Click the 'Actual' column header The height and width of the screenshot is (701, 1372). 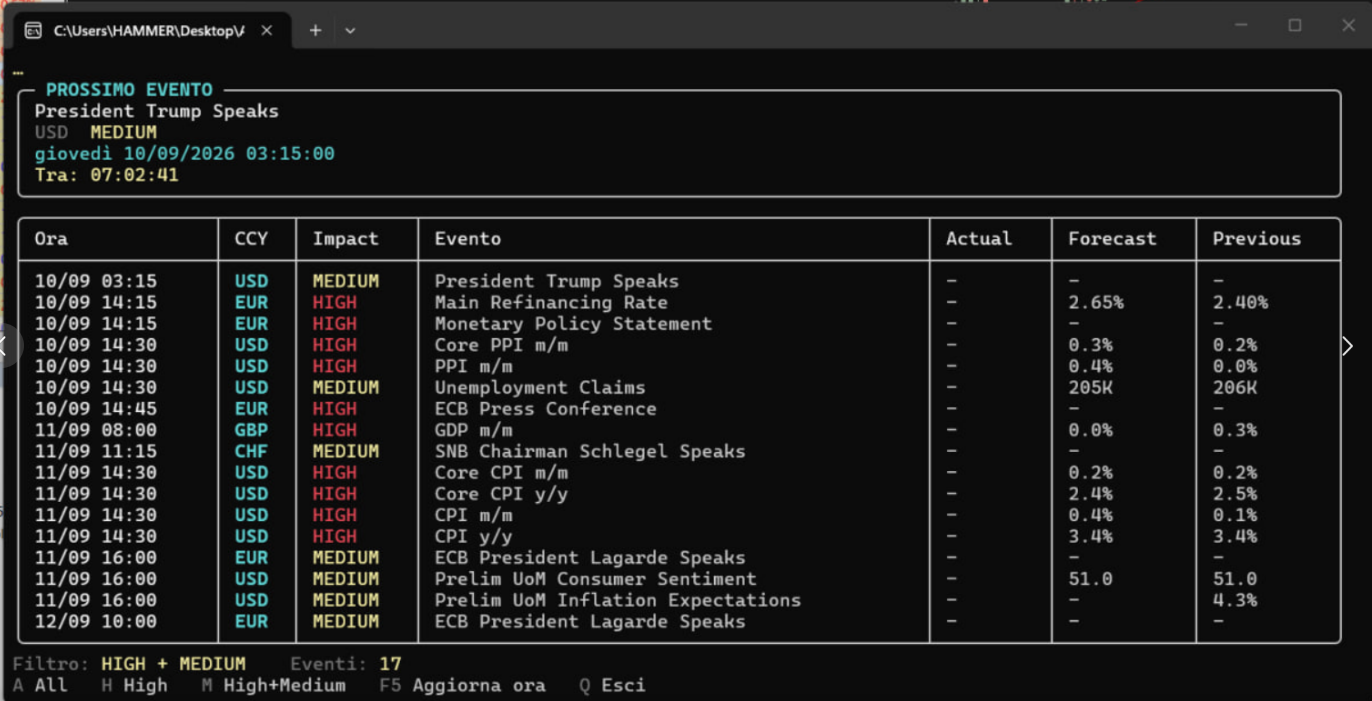(x=979, y=239)
